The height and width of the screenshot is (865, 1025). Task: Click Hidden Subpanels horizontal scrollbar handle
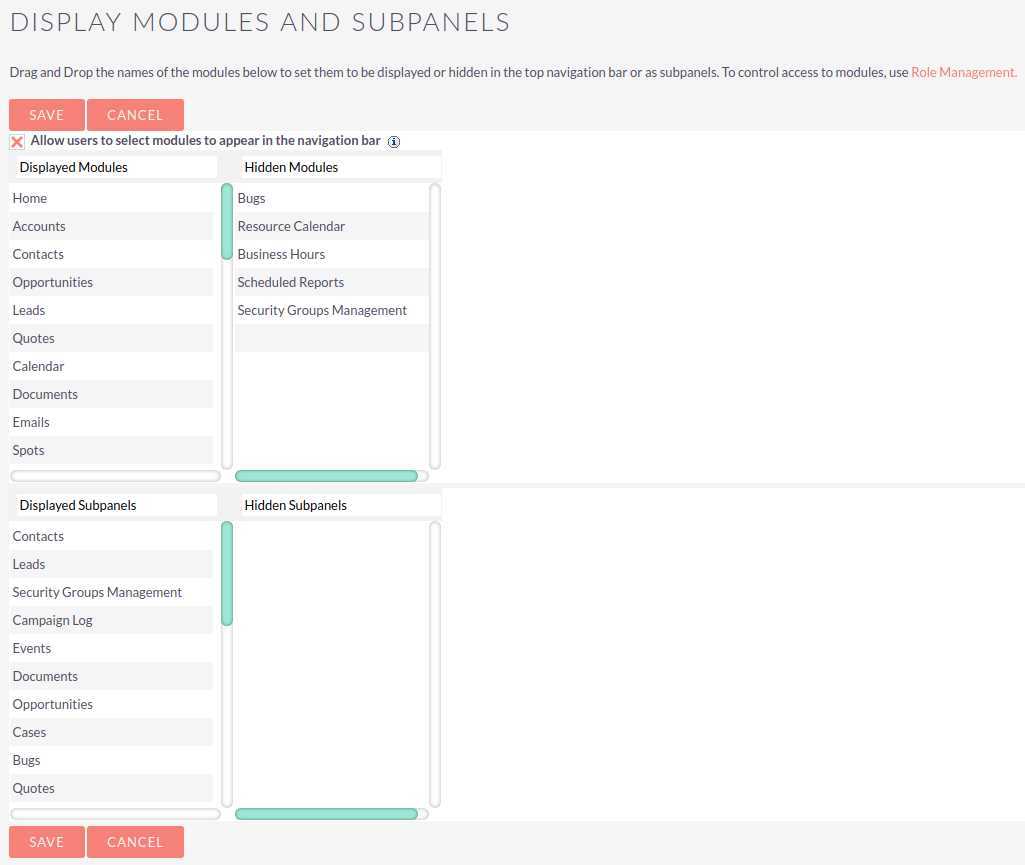(x=326, y=814)
